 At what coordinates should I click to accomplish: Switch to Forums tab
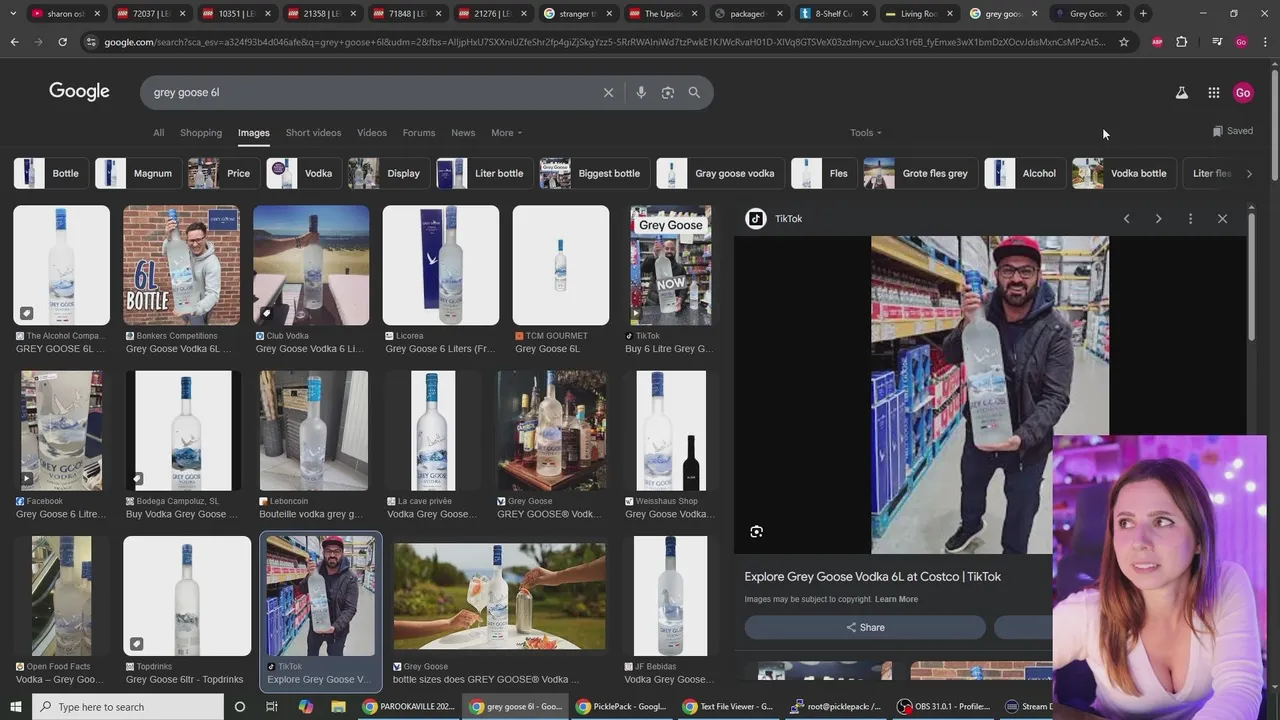(x=419, y=132)
